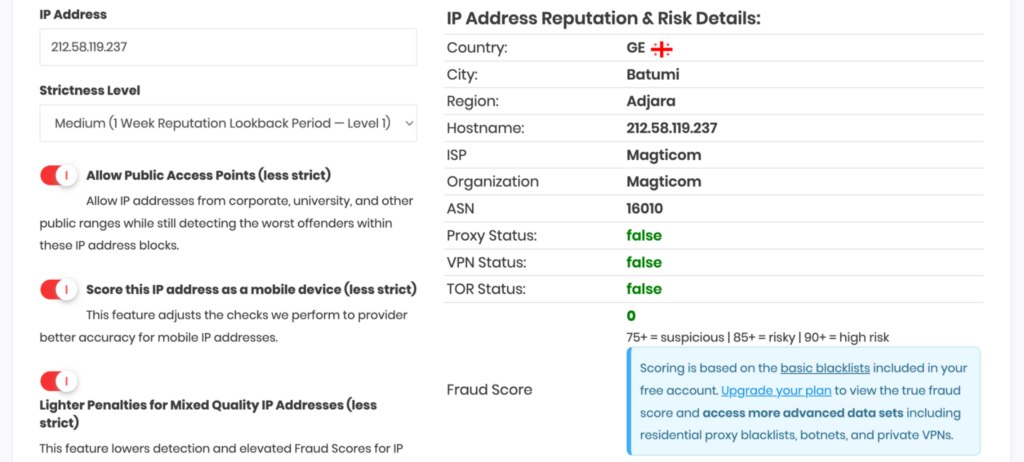Open the Strictness Level dropdown
1024x462 pixels.
228,123
